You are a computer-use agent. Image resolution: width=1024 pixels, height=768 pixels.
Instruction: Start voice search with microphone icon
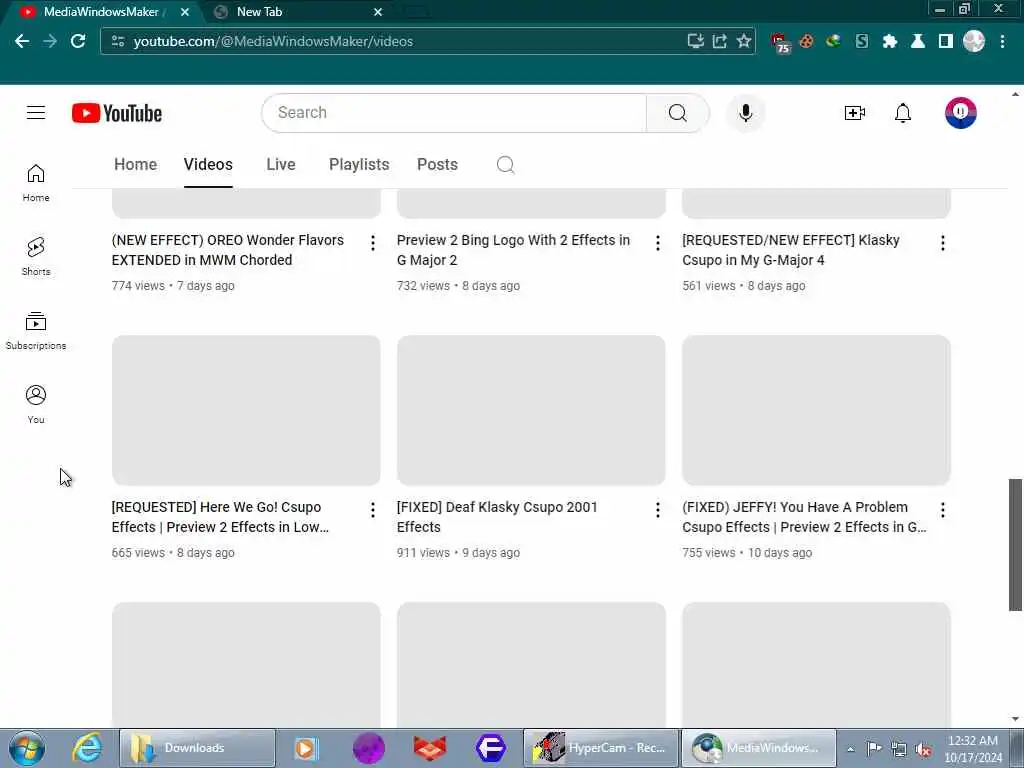(x=745, y=113)
